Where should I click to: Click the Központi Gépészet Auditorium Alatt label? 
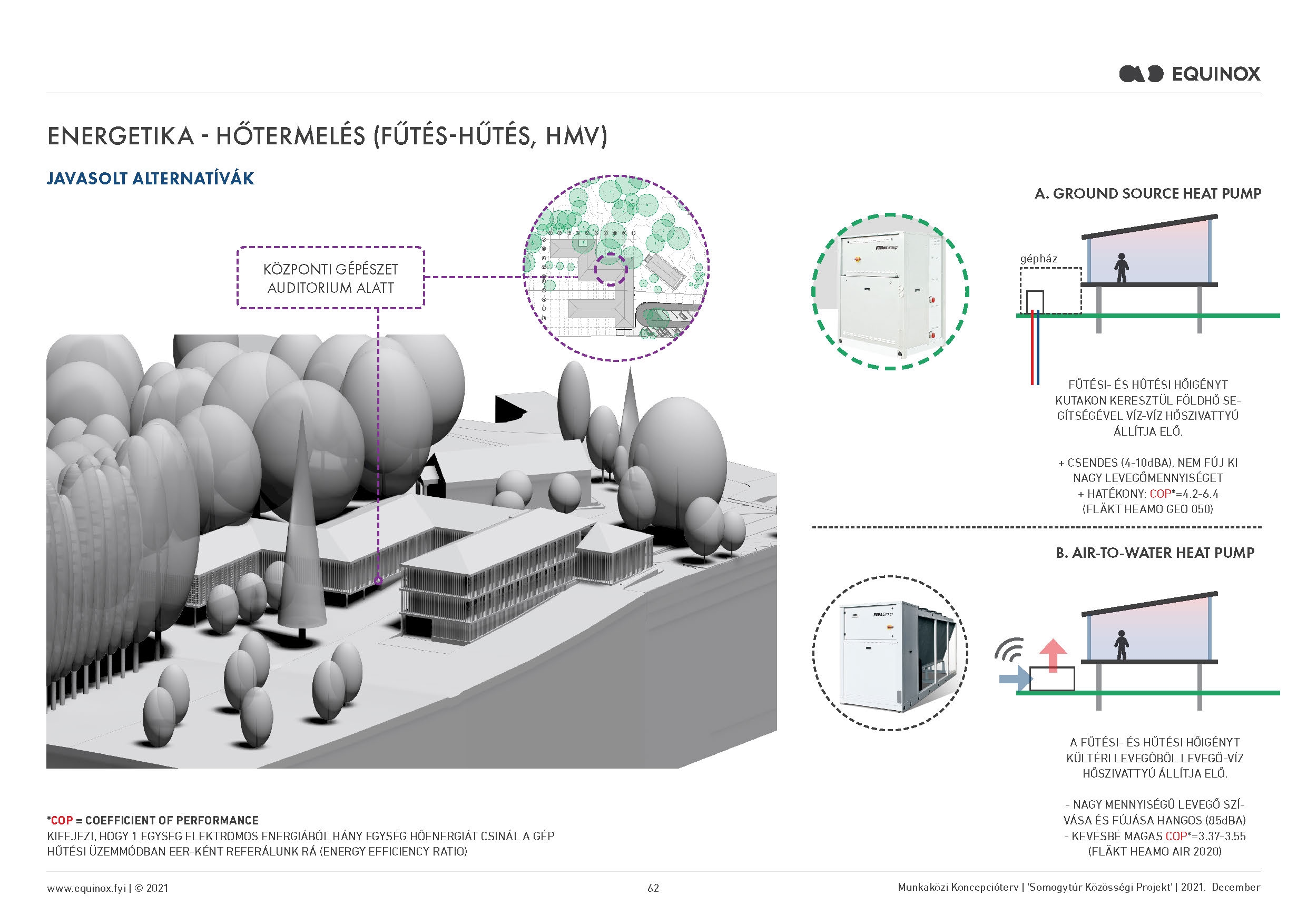331,278
